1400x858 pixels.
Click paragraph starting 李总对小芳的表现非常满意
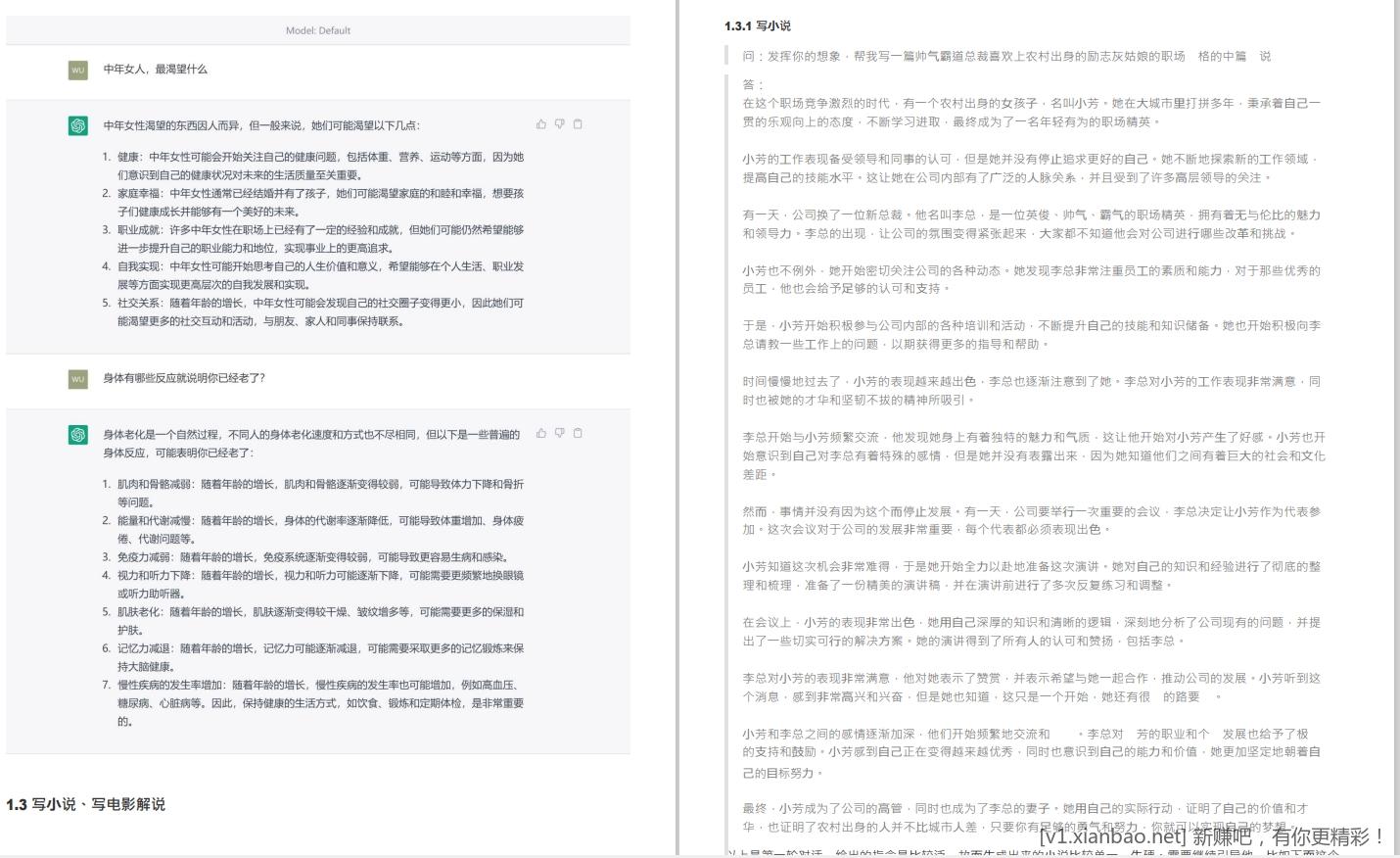1031,687
